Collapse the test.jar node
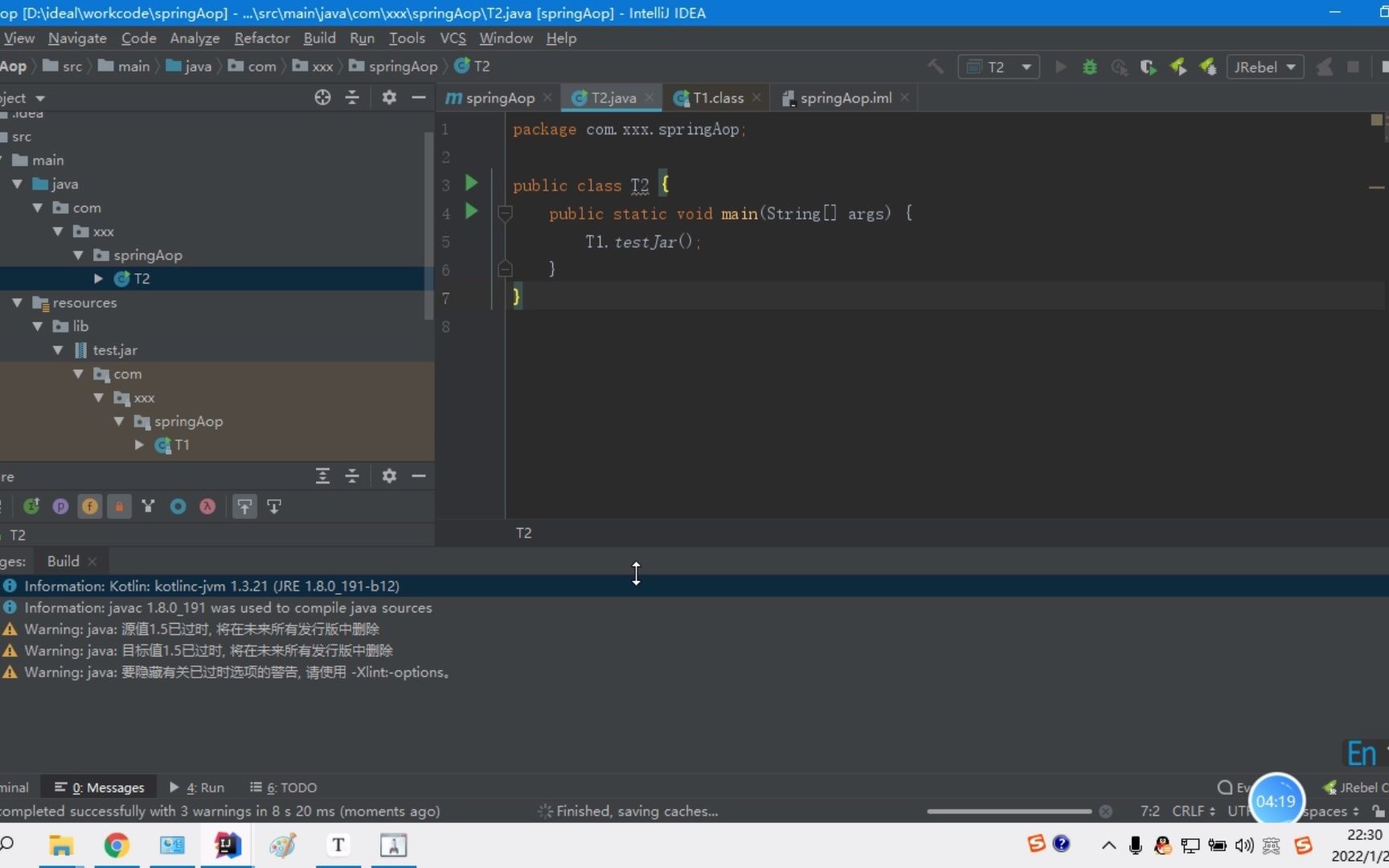 click(58, 350)
